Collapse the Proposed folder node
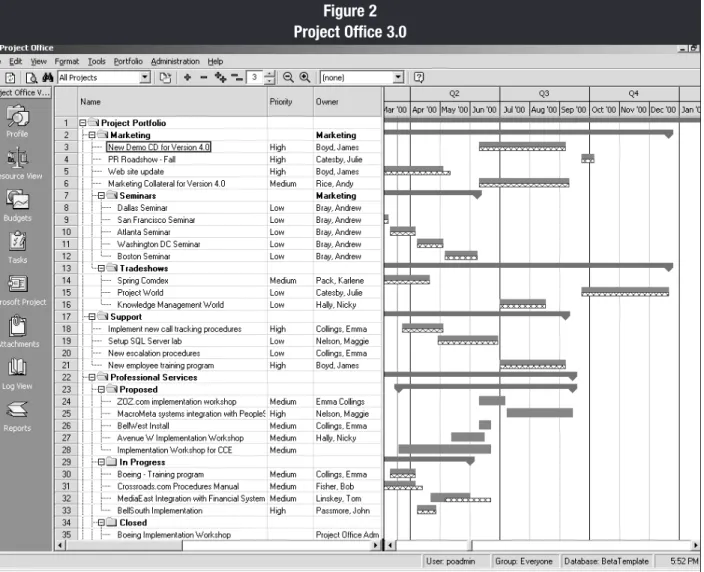This screenshot has height=572, width=704. click(101, 389)
